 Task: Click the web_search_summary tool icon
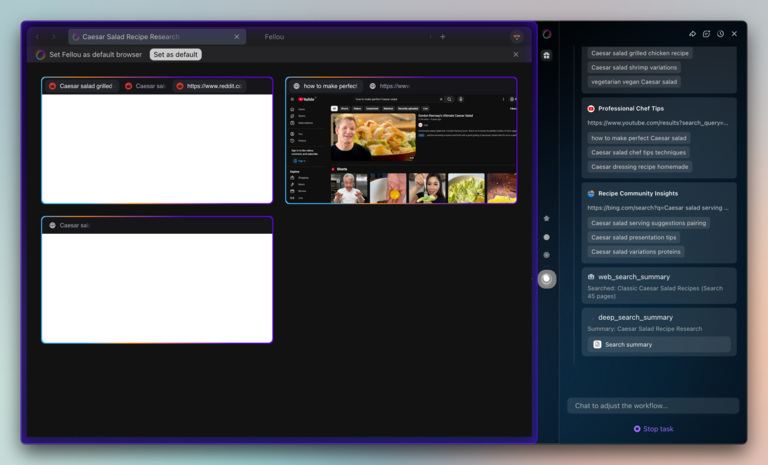591,277
